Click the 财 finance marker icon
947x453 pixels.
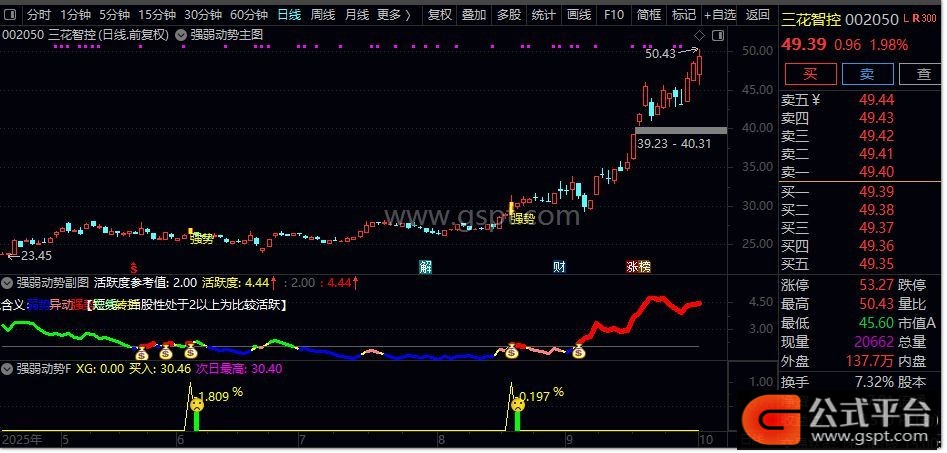click(x=559, y=267)
